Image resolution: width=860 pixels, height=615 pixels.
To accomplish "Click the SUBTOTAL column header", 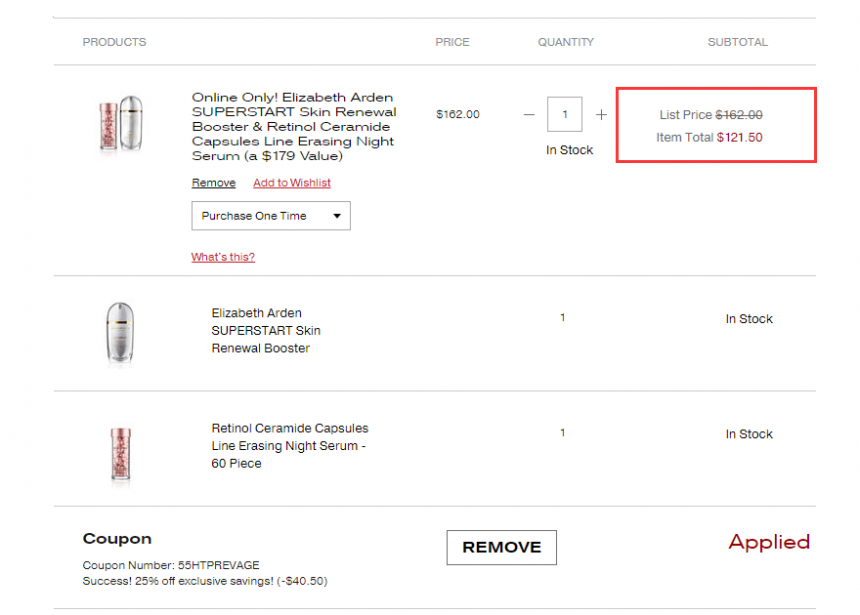I will click(x=737, y=42).
